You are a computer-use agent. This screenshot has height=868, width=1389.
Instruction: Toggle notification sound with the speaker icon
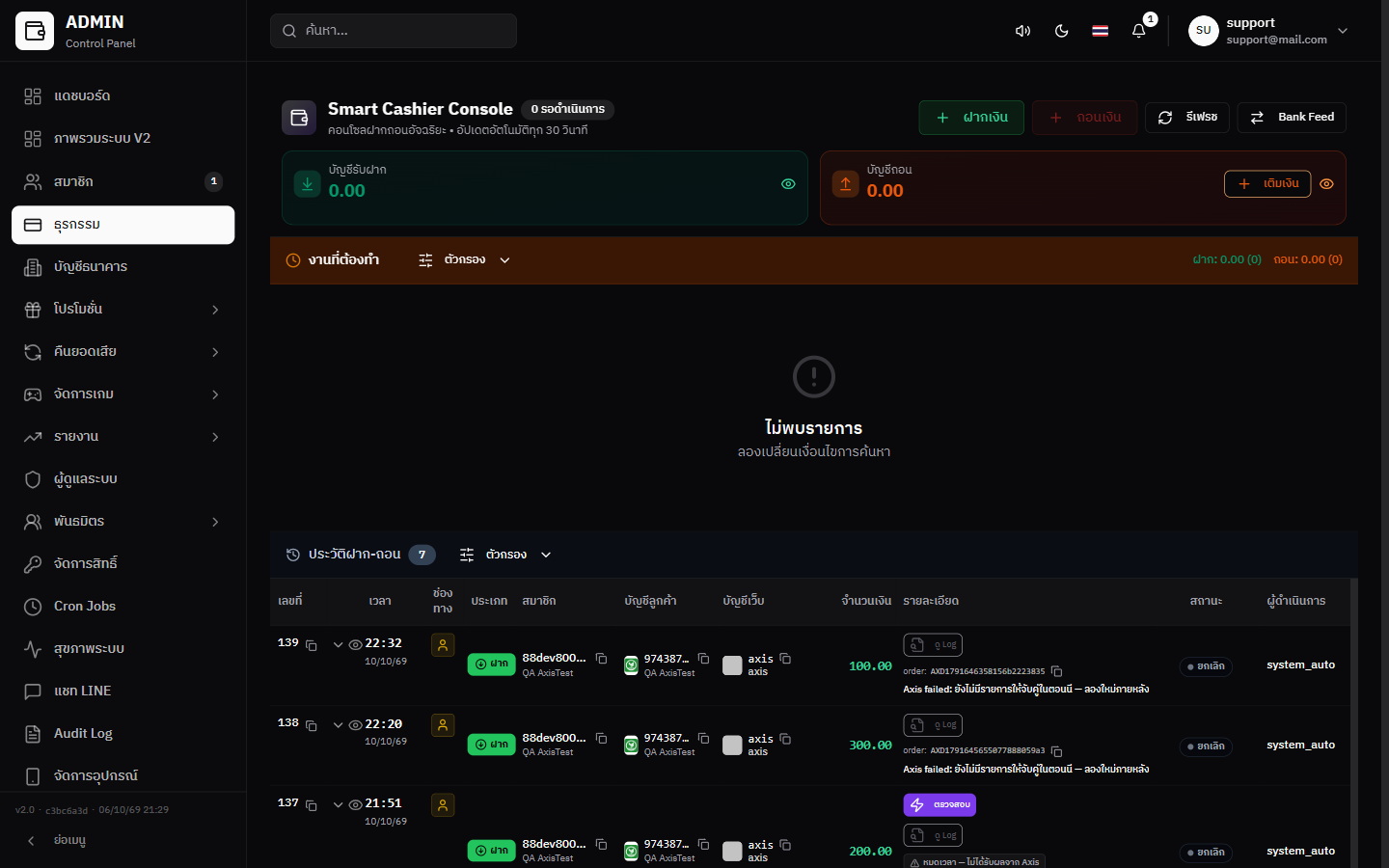pos(1022,31)
